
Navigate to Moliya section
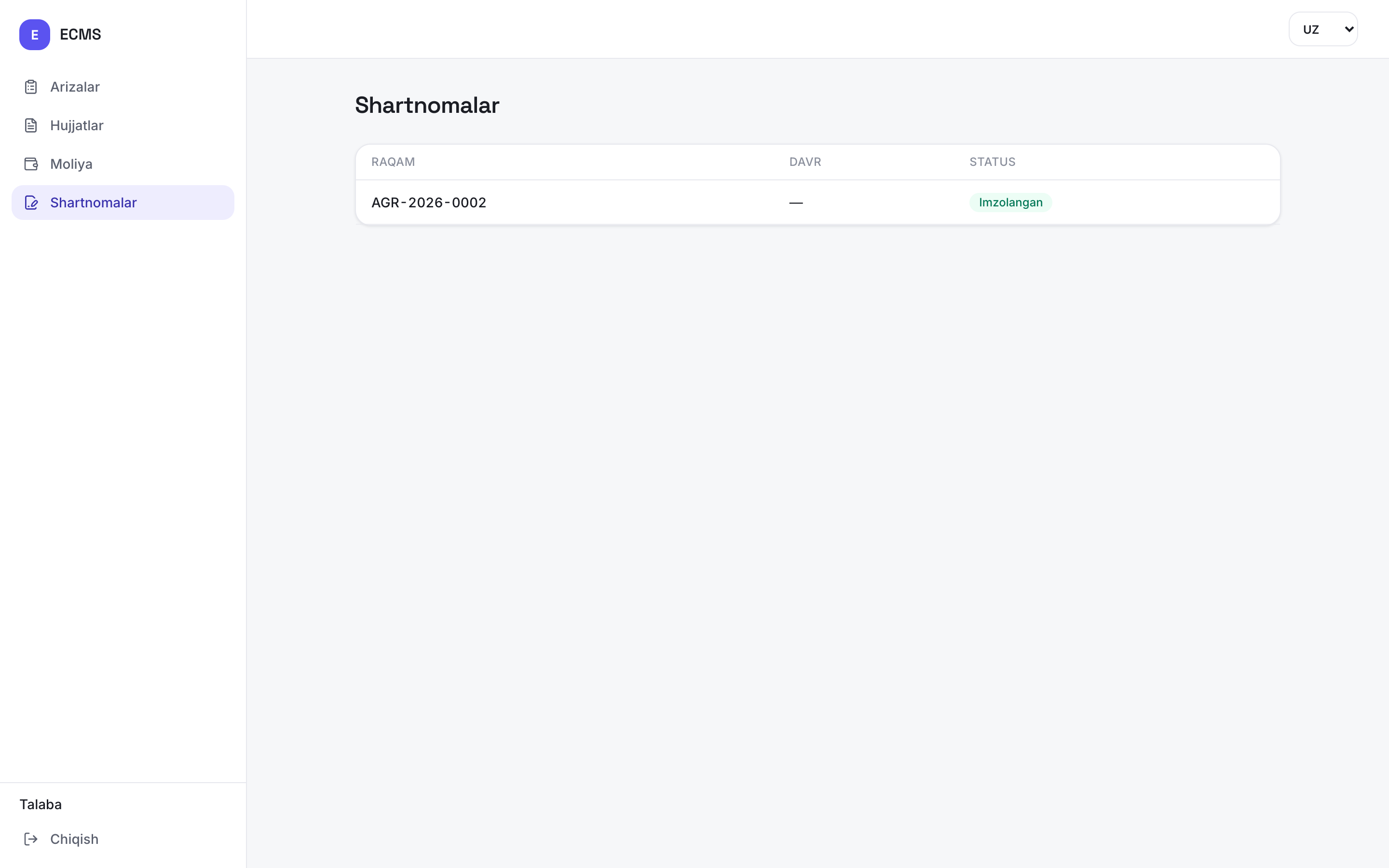(123, 163)
